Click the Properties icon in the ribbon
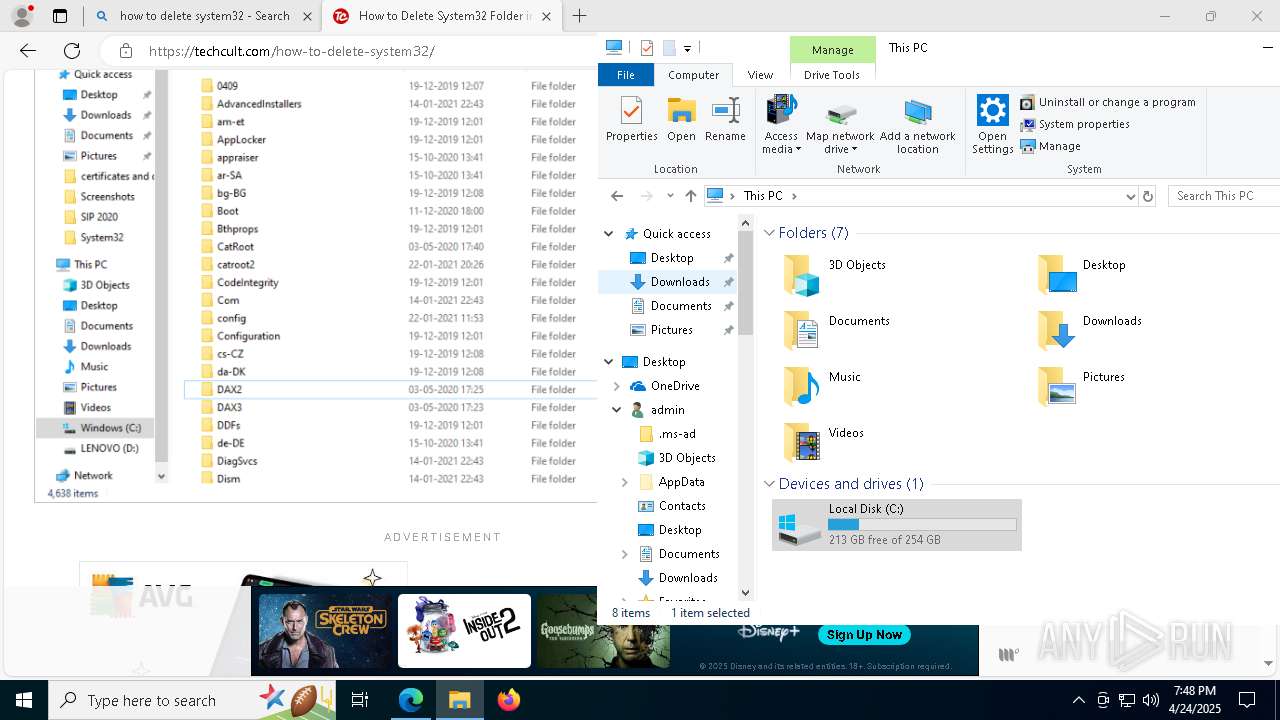This screenshot has height=720, width=1280. pyautogui.click(x=631, y=120)
